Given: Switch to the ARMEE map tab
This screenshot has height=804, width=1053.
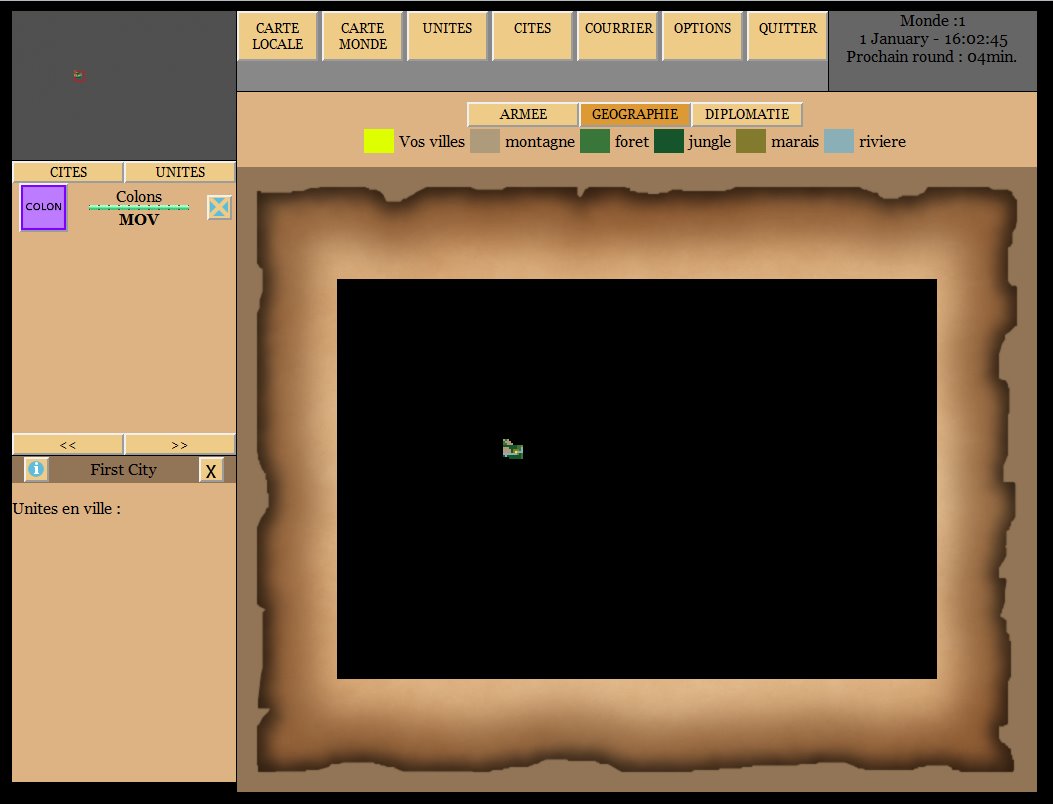Looking at the screenshot, I should (x=523, y=114).
